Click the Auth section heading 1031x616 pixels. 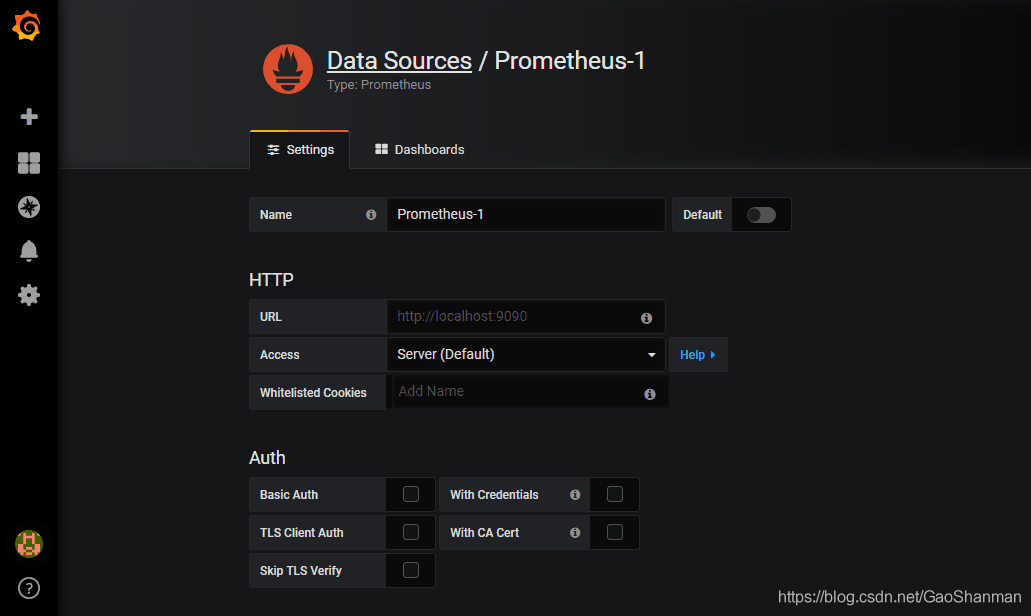pos(268,458)
